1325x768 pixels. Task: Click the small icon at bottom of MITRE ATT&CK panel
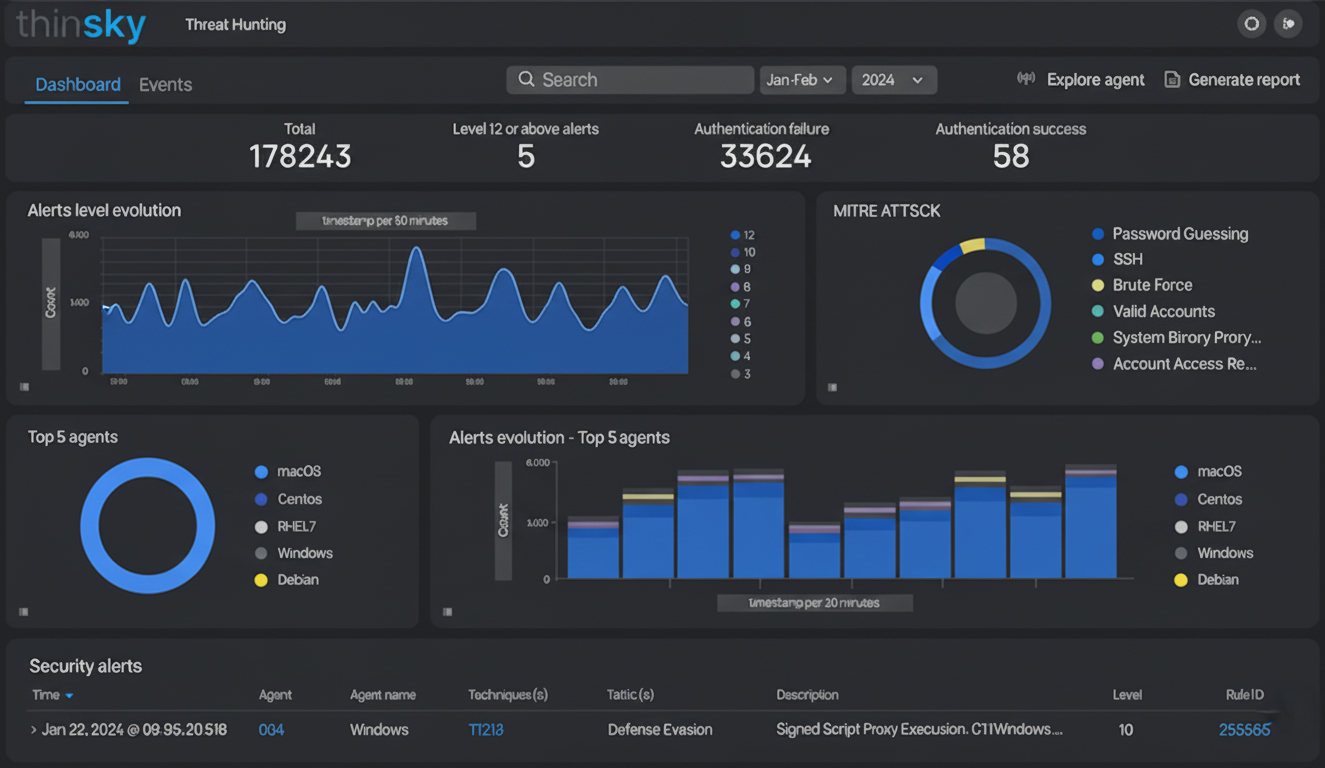click(x=832, y=387)
